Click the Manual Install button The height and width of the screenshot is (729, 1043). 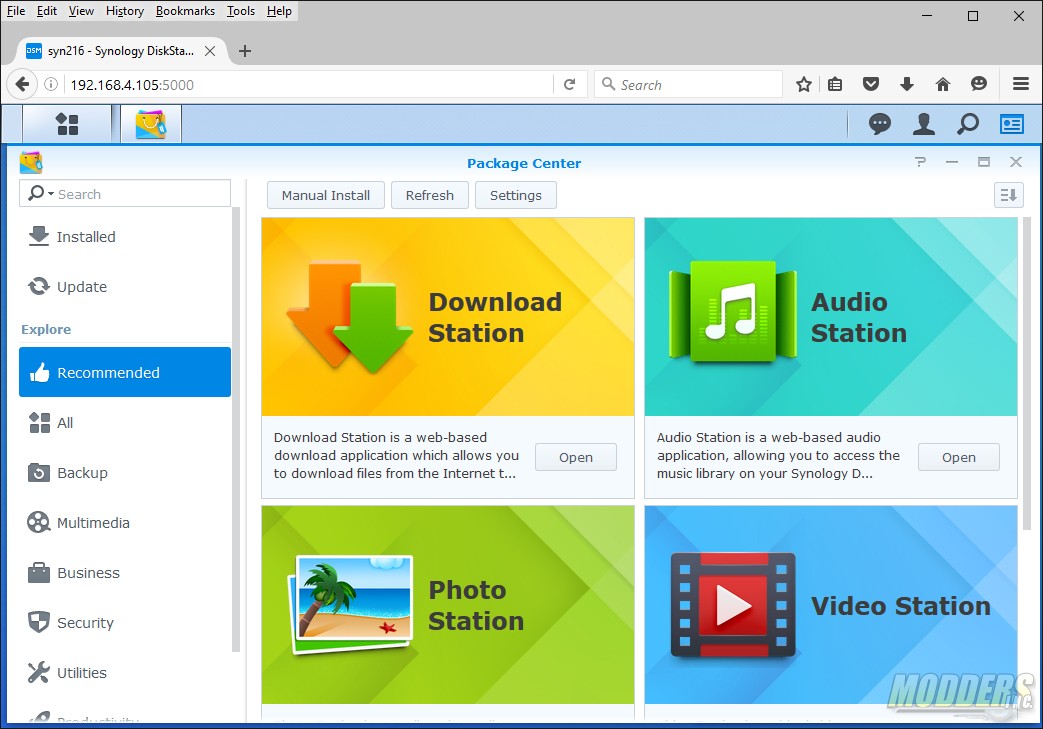[x=326, y=195]
